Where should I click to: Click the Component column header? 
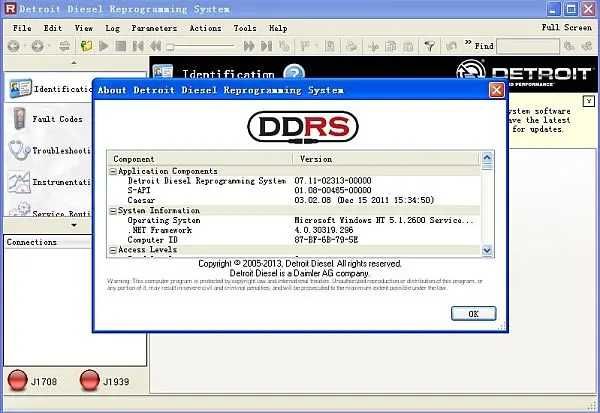click(x=200, y=159)
